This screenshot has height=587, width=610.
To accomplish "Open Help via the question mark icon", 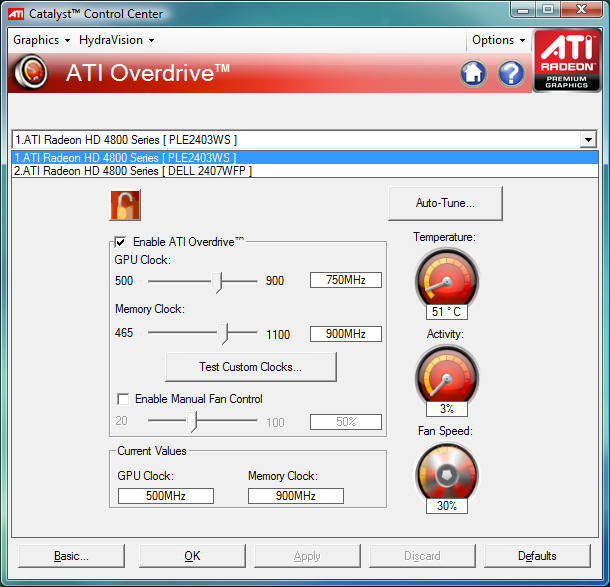I will 511,73.
